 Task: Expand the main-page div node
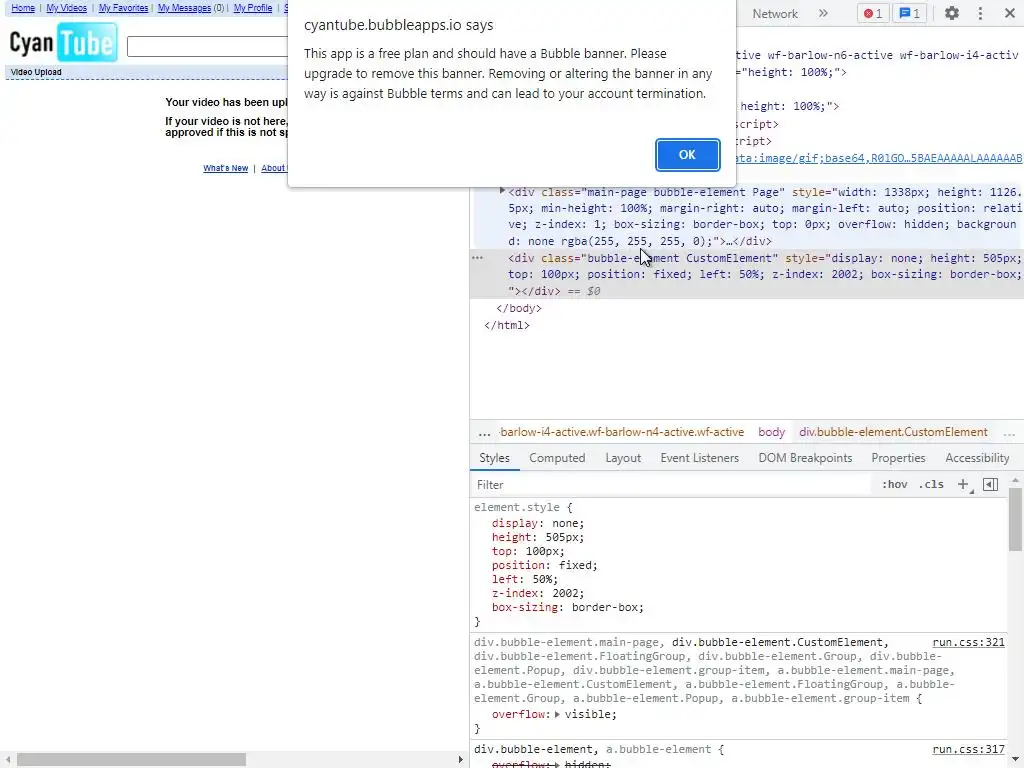(x=502, y=191)
